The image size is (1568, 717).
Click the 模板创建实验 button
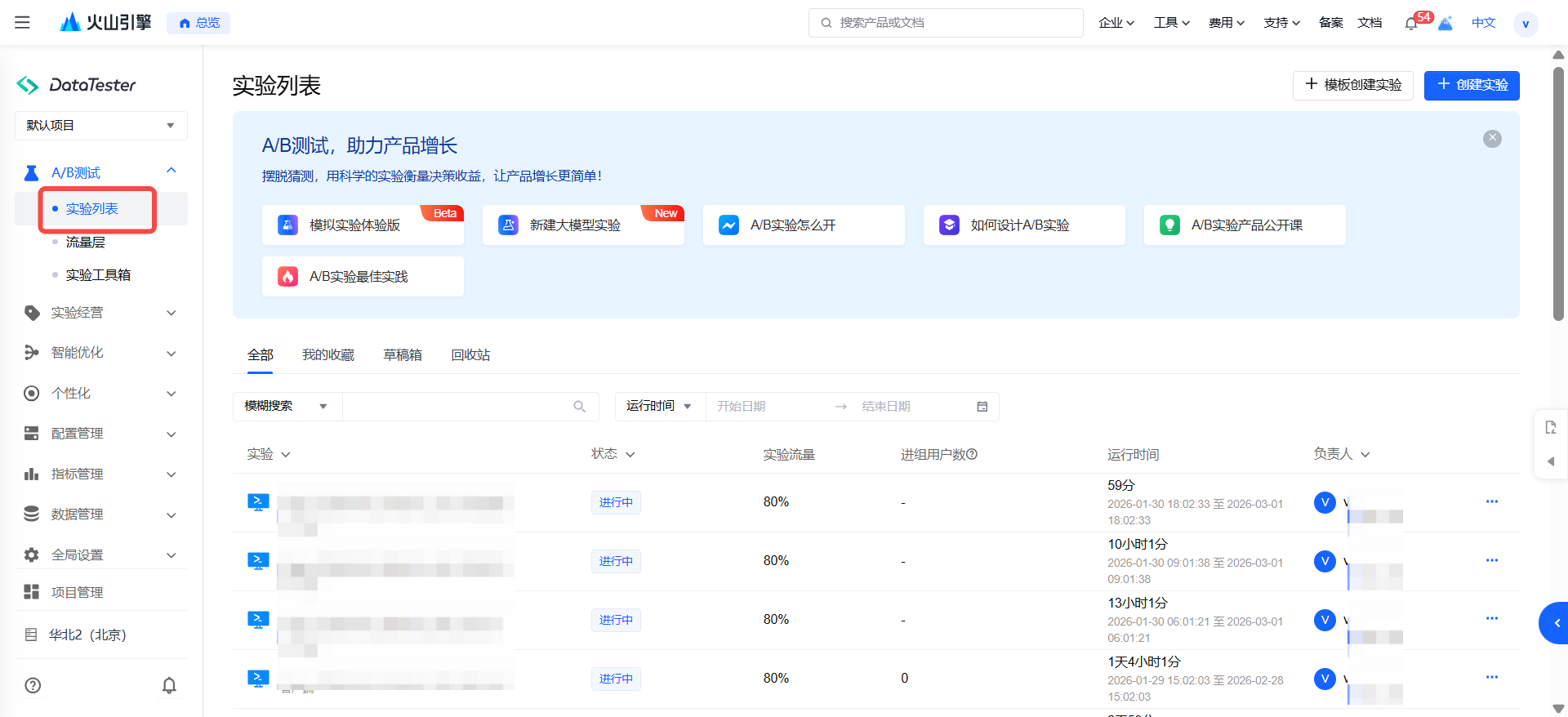(x=1352, y=86)
